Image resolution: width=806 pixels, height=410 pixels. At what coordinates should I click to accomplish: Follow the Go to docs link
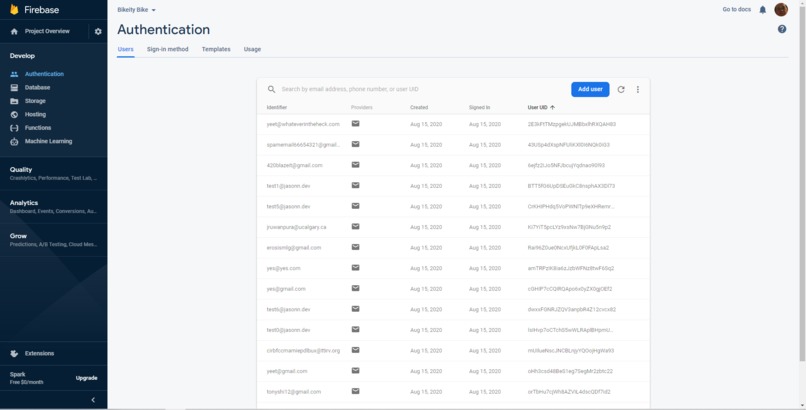tap(737, 10)
